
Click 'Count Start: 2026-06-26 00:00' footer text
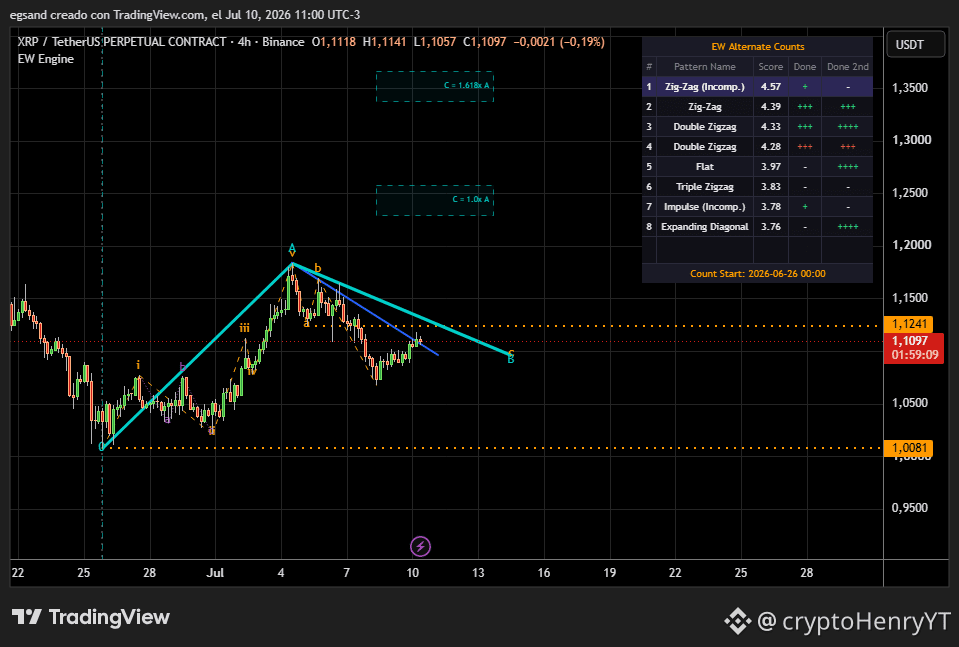pyautogui.click(x=758, y=273)
